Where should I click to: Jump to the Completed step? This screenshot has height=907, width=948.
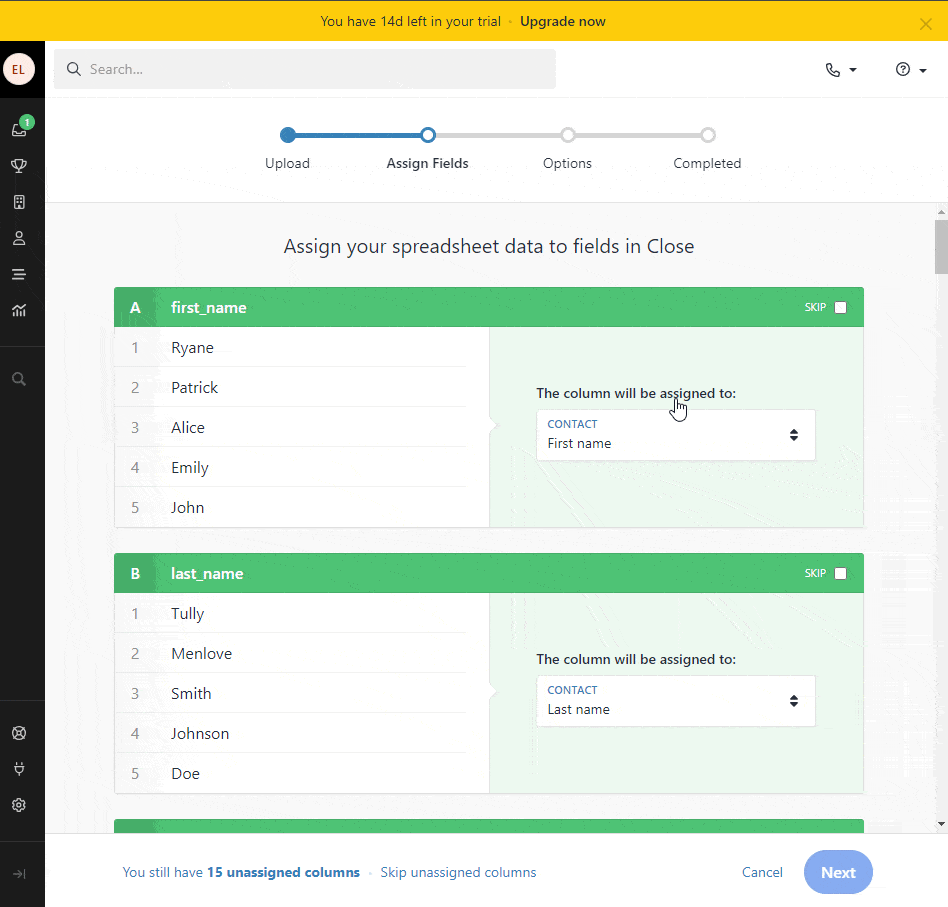point(707,163)
